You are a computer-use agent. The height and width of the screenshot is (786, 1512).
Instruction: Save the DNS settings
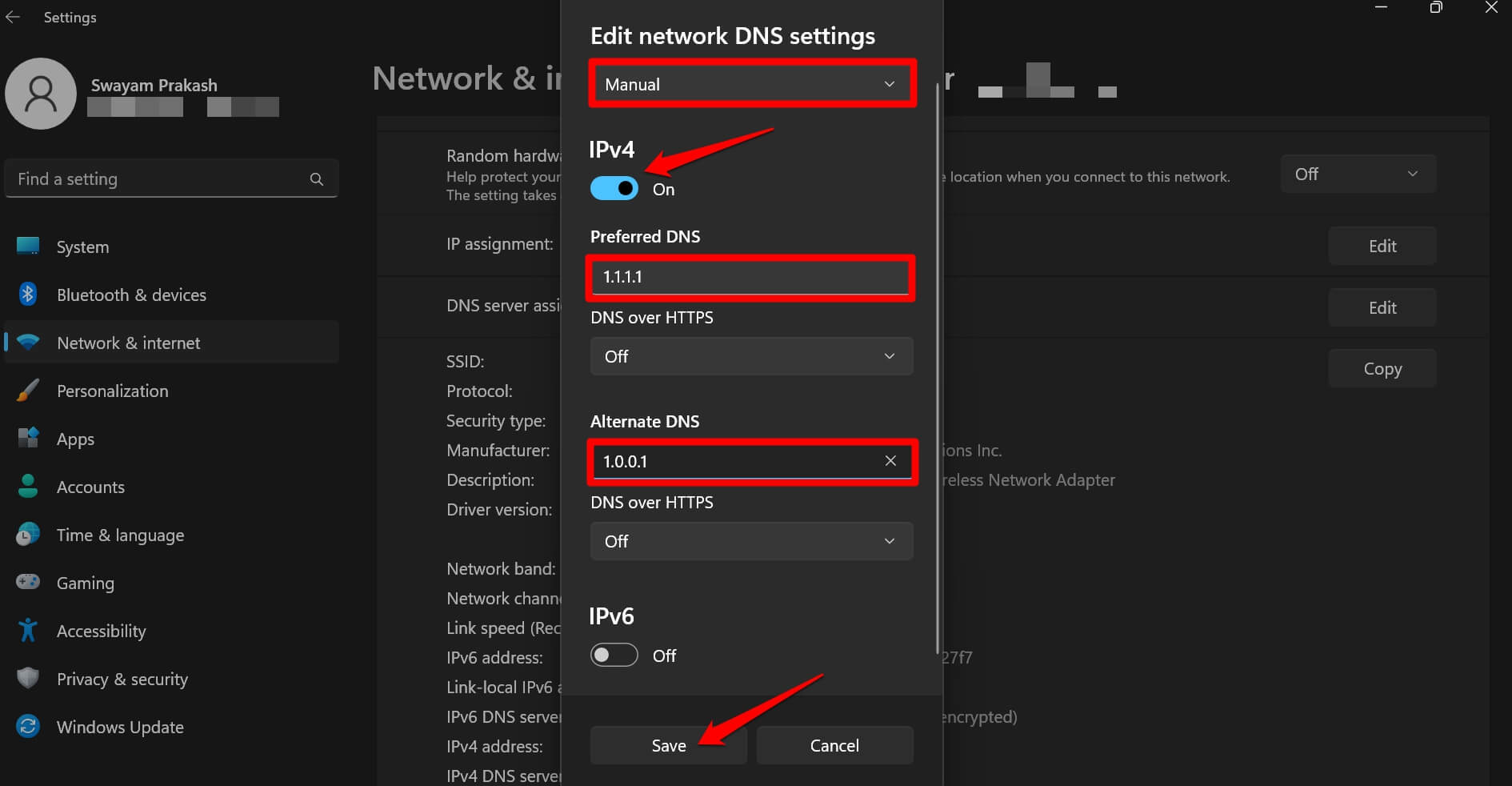coord(668,745)
